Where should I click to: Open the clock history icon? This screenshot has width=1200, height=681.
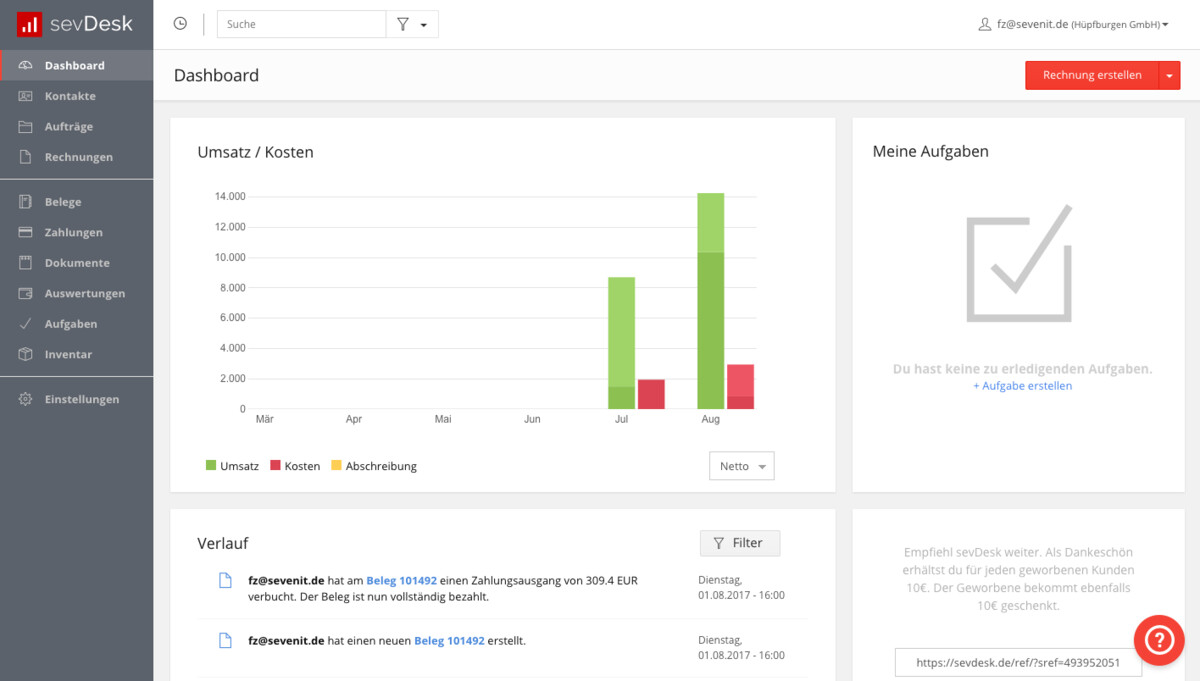[x=180, y=24]
